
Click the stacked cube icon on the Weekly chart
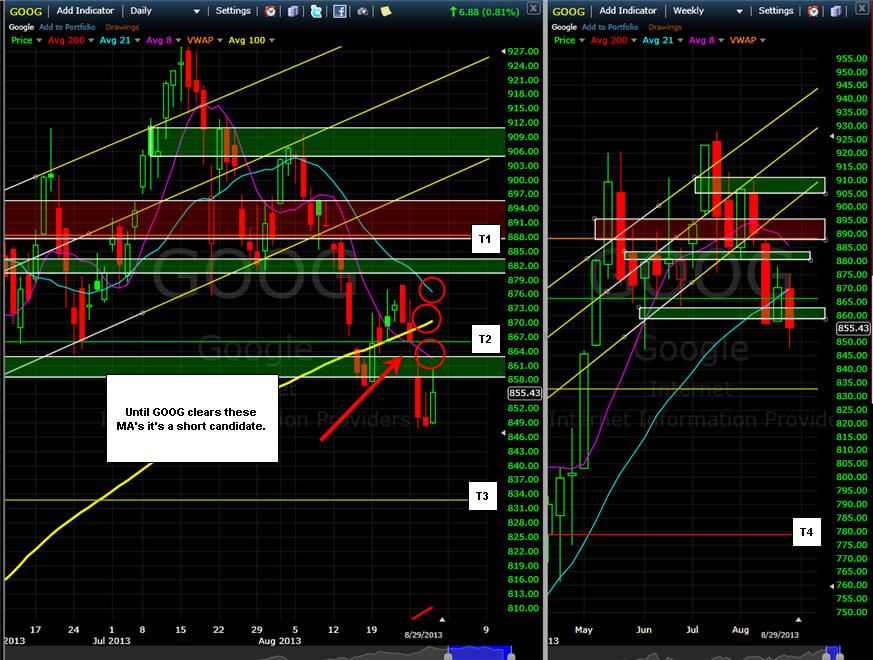836,11
